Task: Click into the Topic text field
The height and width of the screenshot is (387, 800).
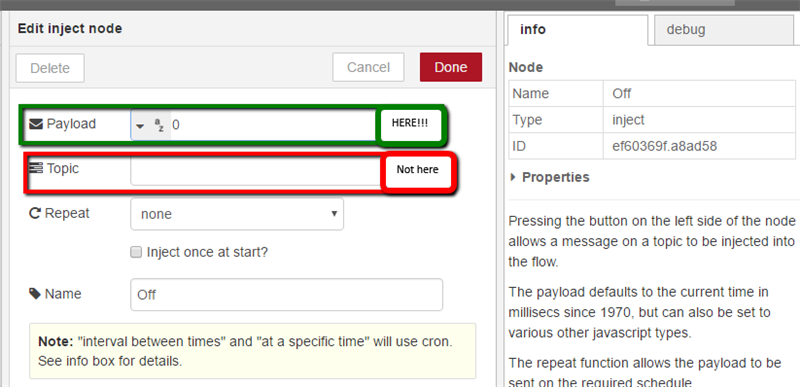Action: tap(257, 171)
